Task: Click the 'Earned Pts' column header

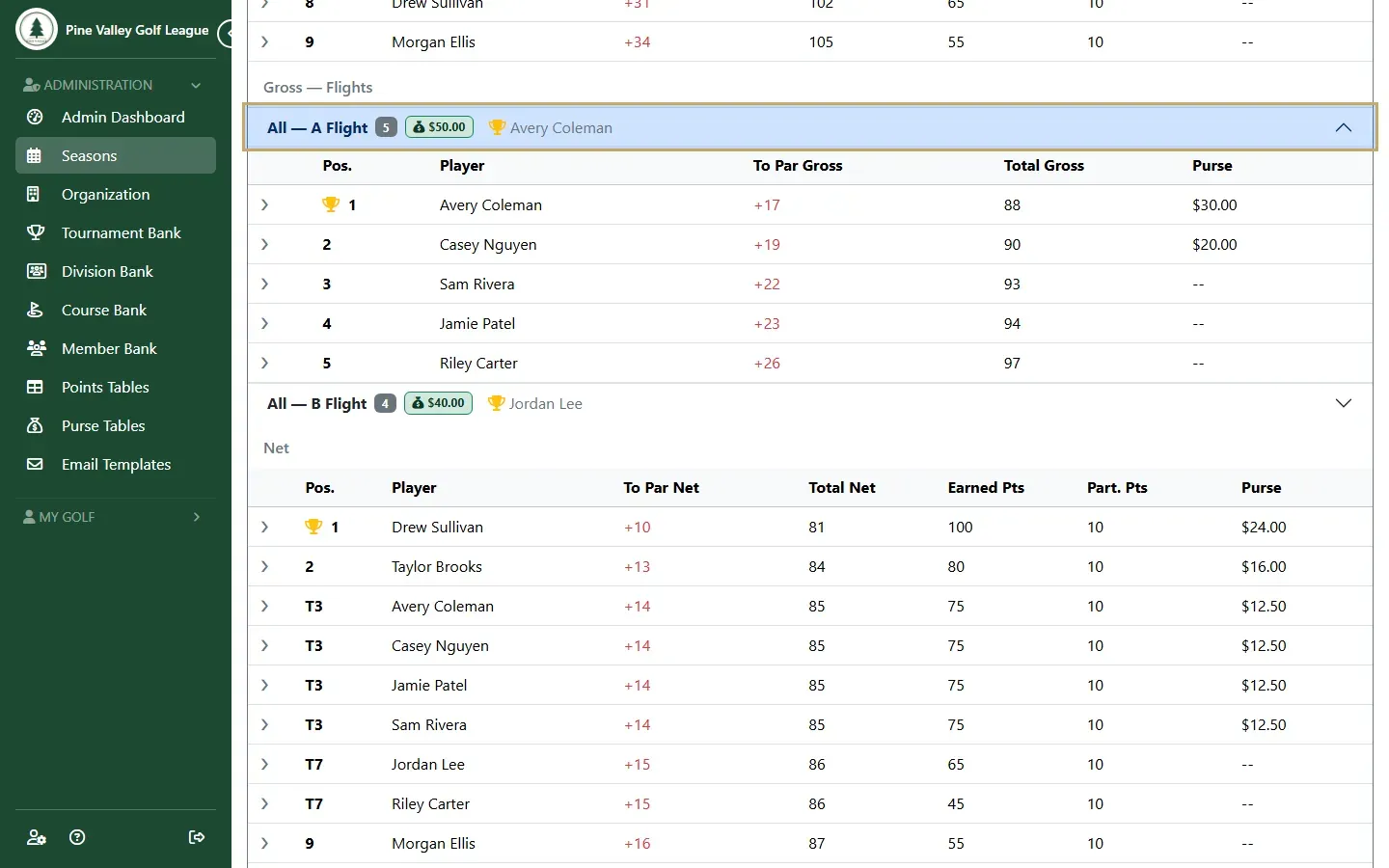Action: click(986, 488)
